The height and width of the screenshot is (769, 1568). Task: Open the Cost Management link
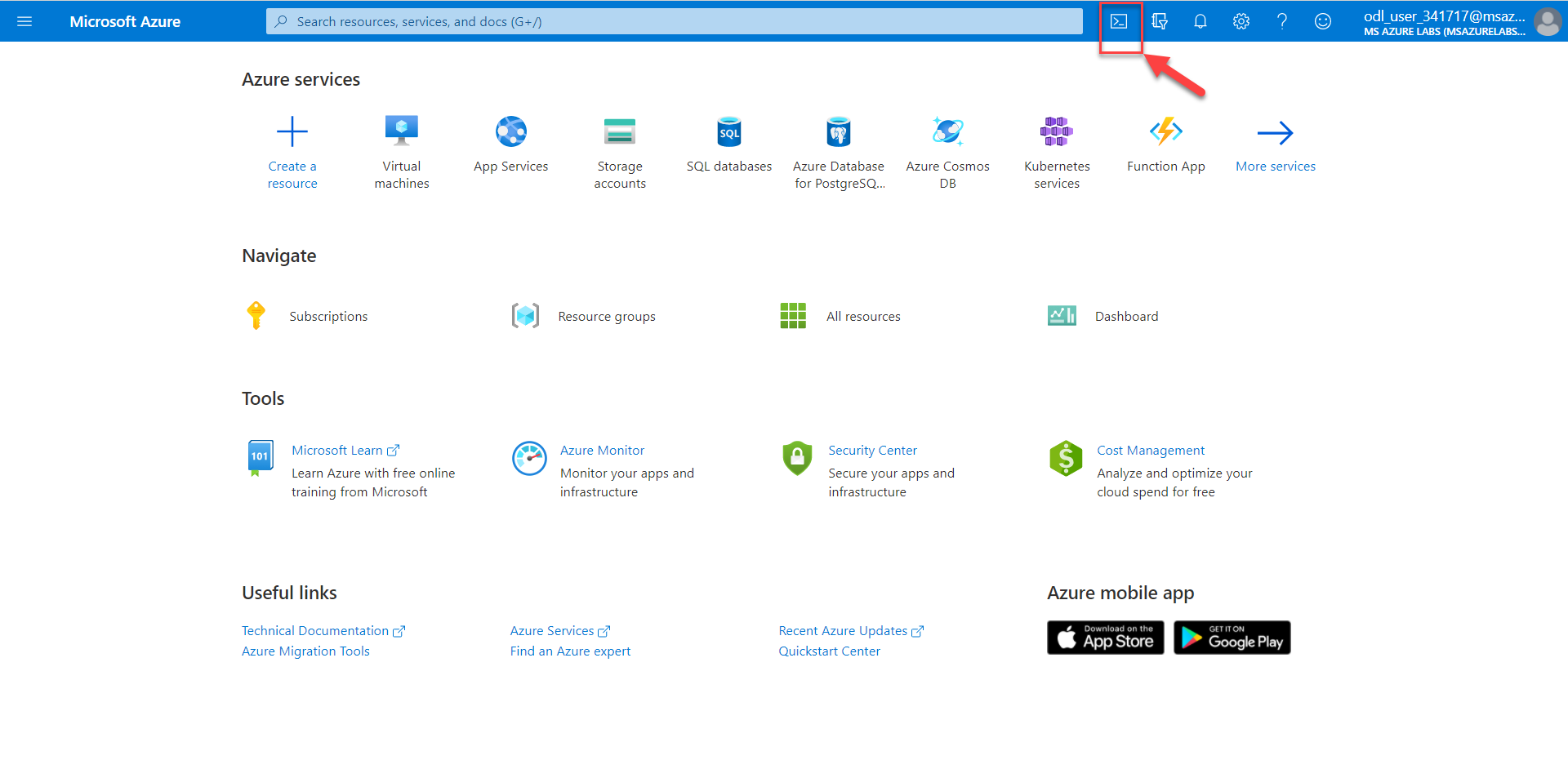(1151, 450)
